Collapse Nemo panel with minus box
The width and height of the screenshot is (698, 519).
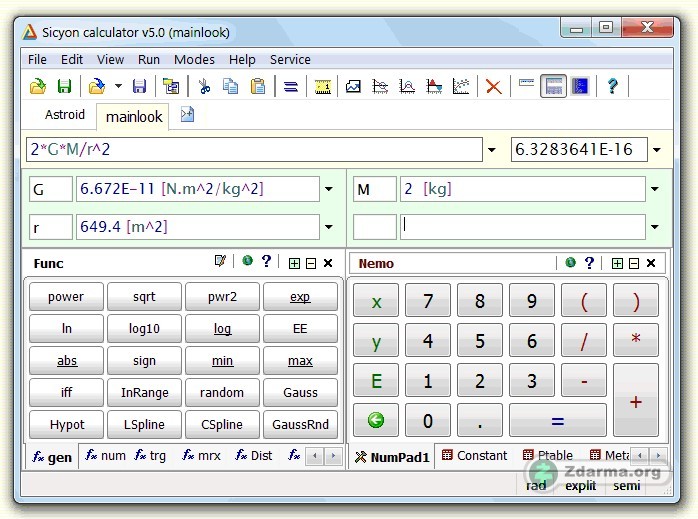click(634, 264)
